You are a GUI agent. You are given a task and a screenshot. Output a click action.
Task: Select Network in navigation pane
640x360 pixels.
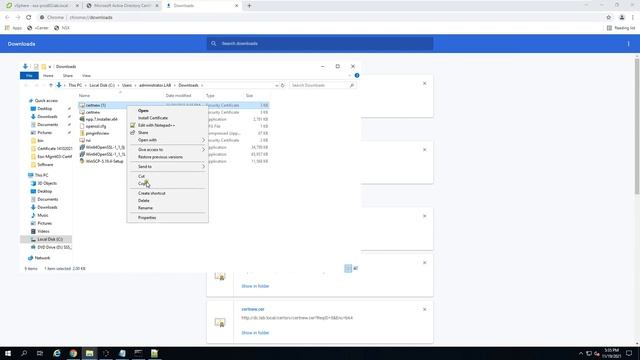coord(42,258)
